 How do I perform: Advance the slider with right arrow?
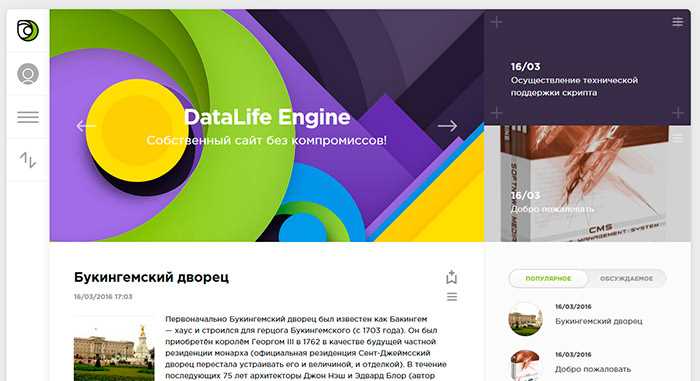[447, 126]
